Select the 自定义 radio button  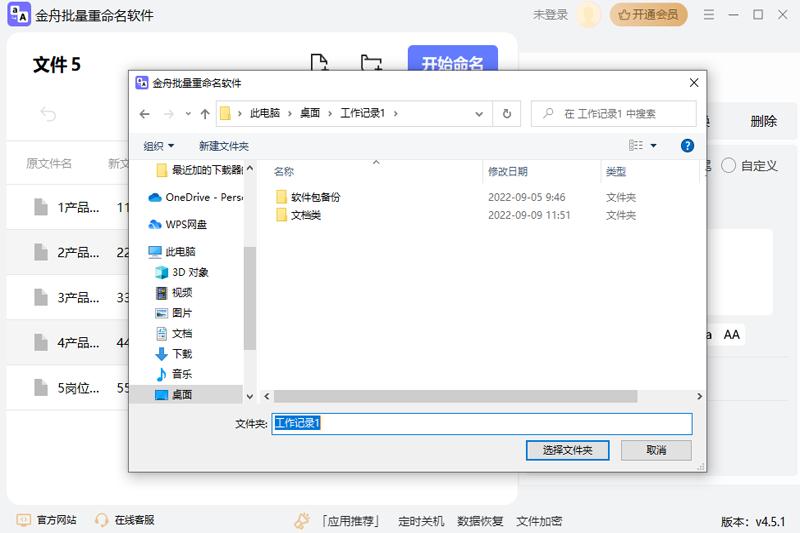tap(729, 166)
